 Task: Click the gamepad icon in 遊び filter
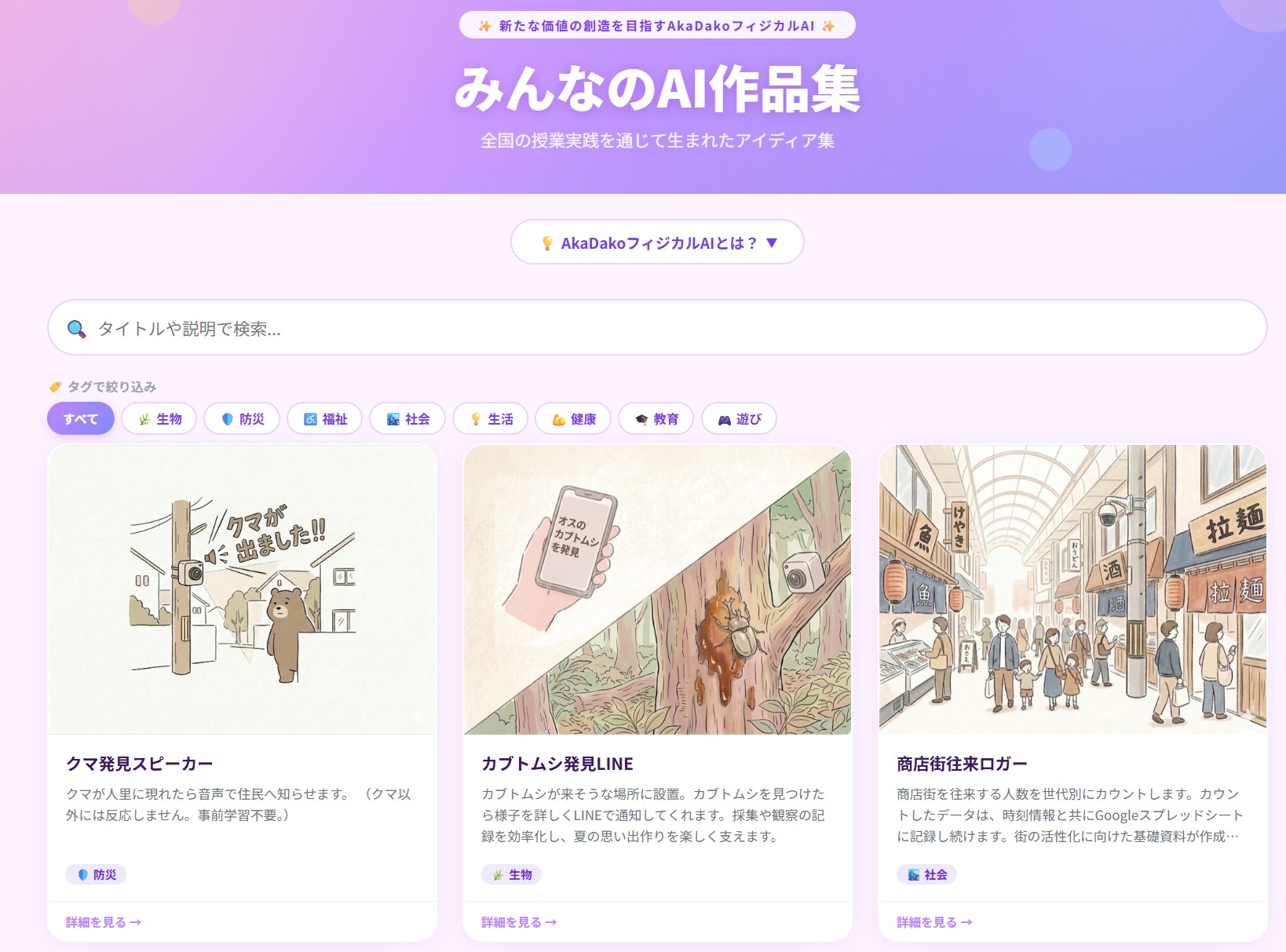[724, 420]
